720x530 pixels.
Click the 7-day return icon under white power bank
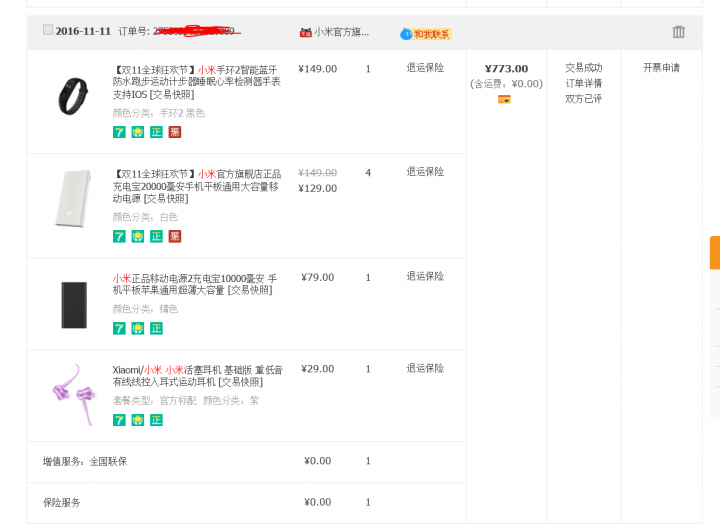pyautogui.click(x=119, y=237)
